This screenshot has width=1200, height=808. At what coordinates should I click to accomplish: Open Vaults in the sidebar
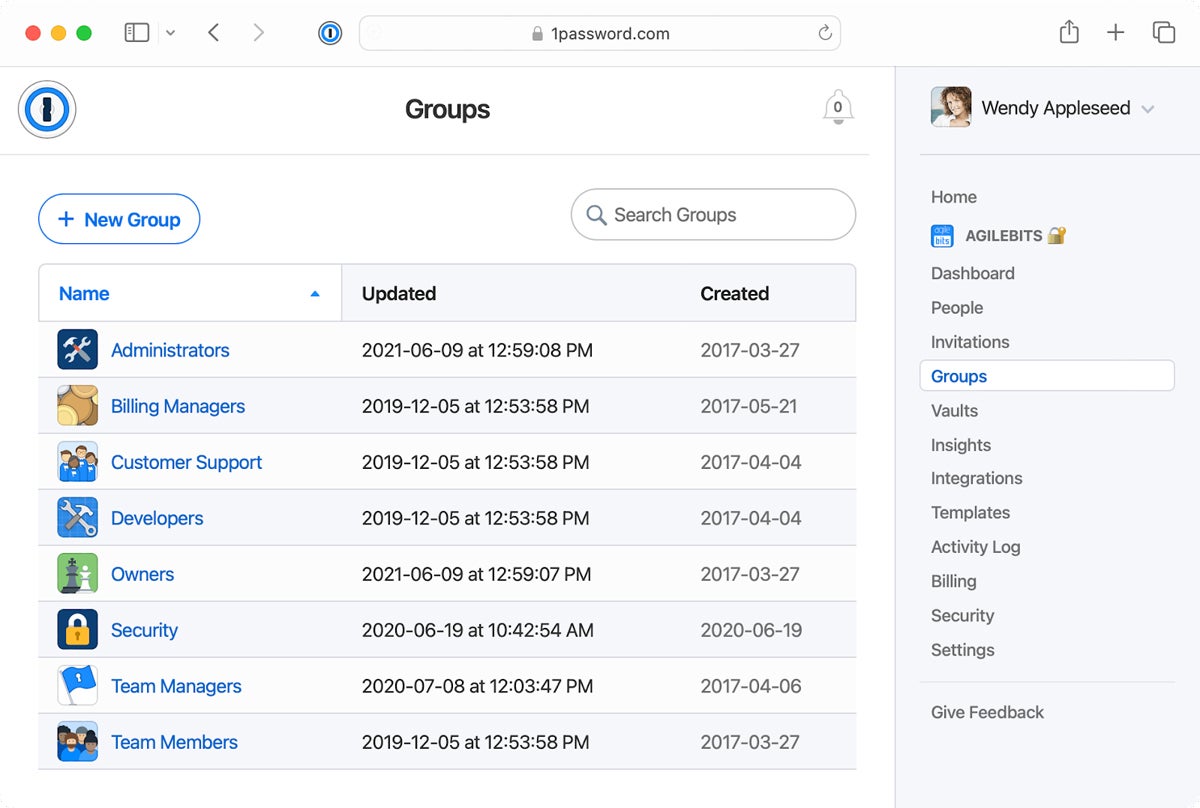[x=954, y=411]
